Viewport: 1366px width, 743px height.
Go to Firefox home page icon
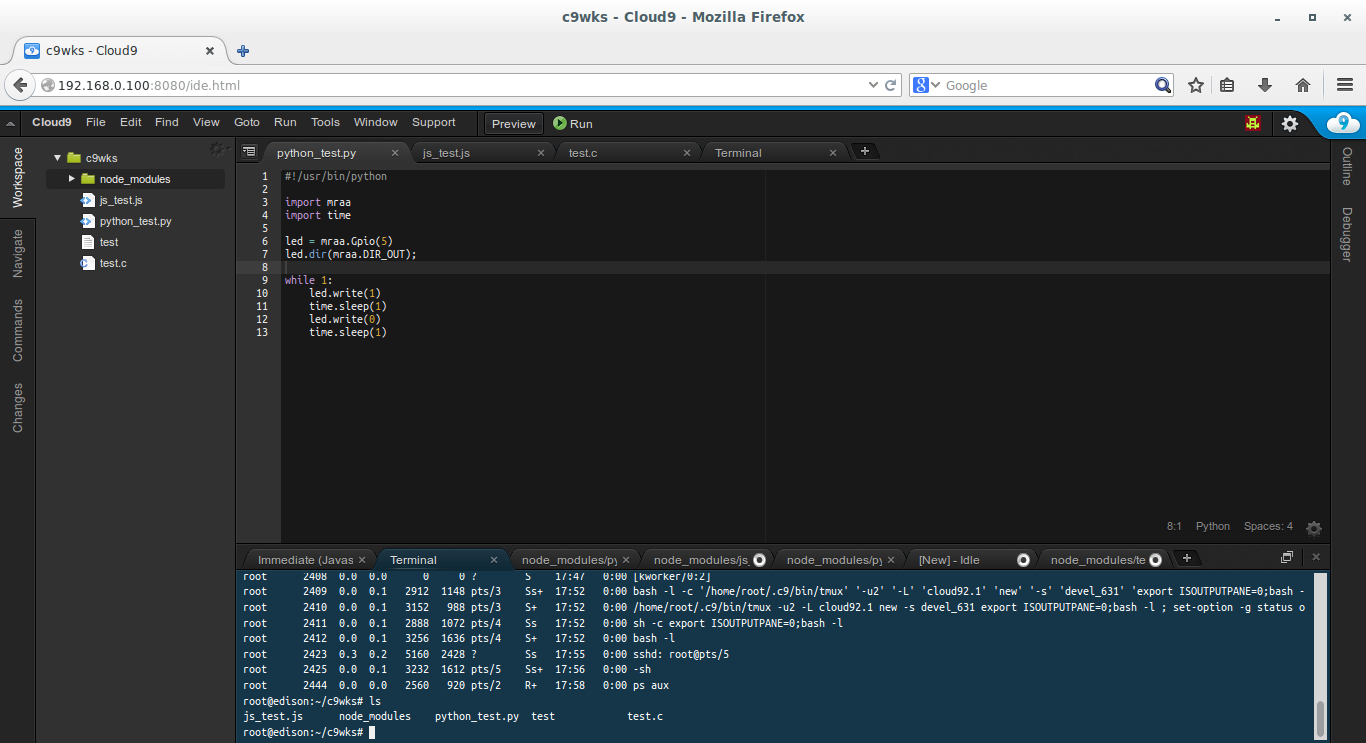pos(1303,85)
